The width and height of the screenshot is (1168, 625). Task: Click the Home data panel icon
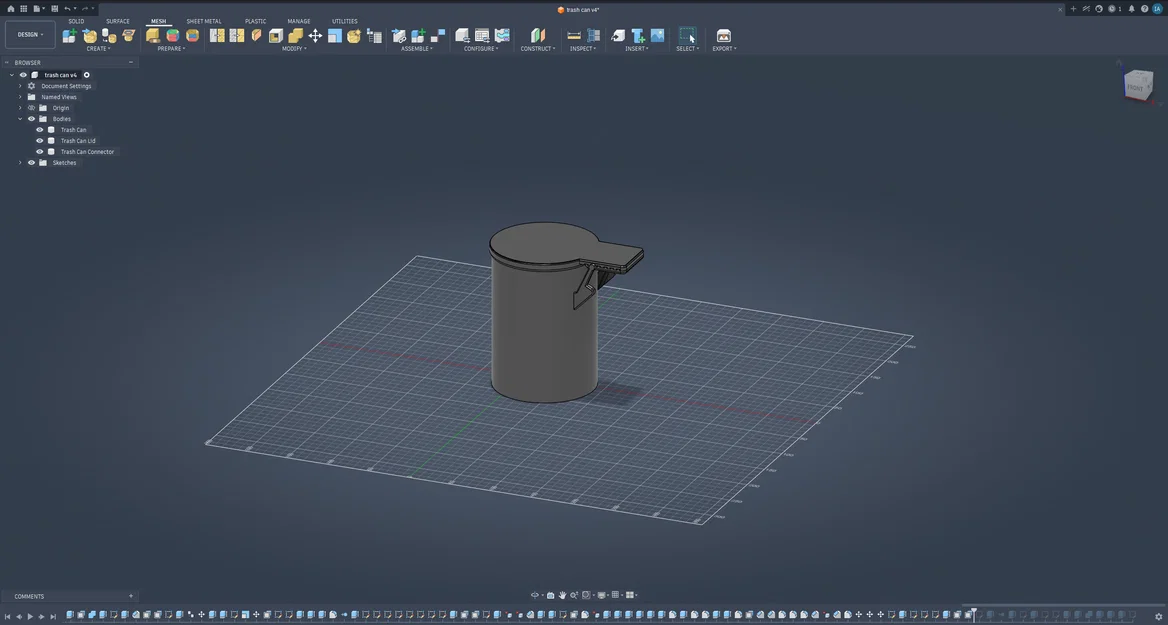[x=10, y=9]
